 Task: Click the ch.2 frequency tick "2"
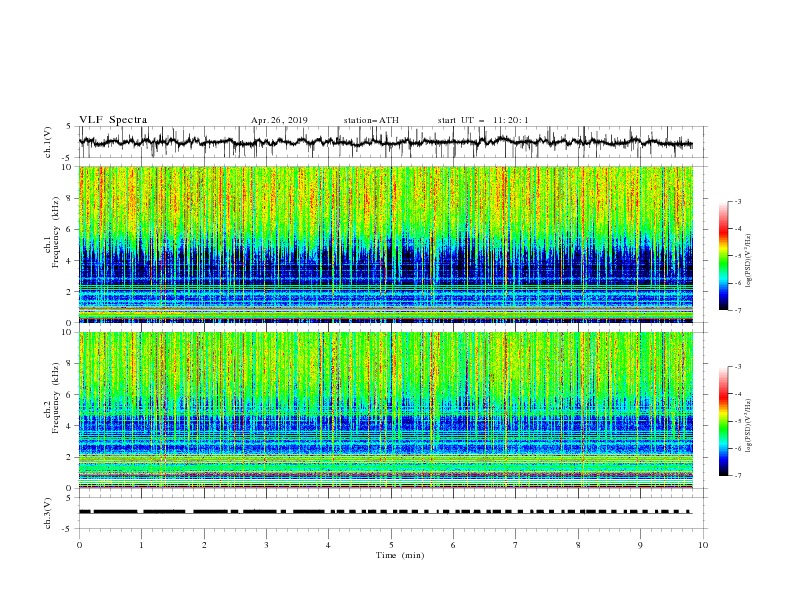(71, 457)
